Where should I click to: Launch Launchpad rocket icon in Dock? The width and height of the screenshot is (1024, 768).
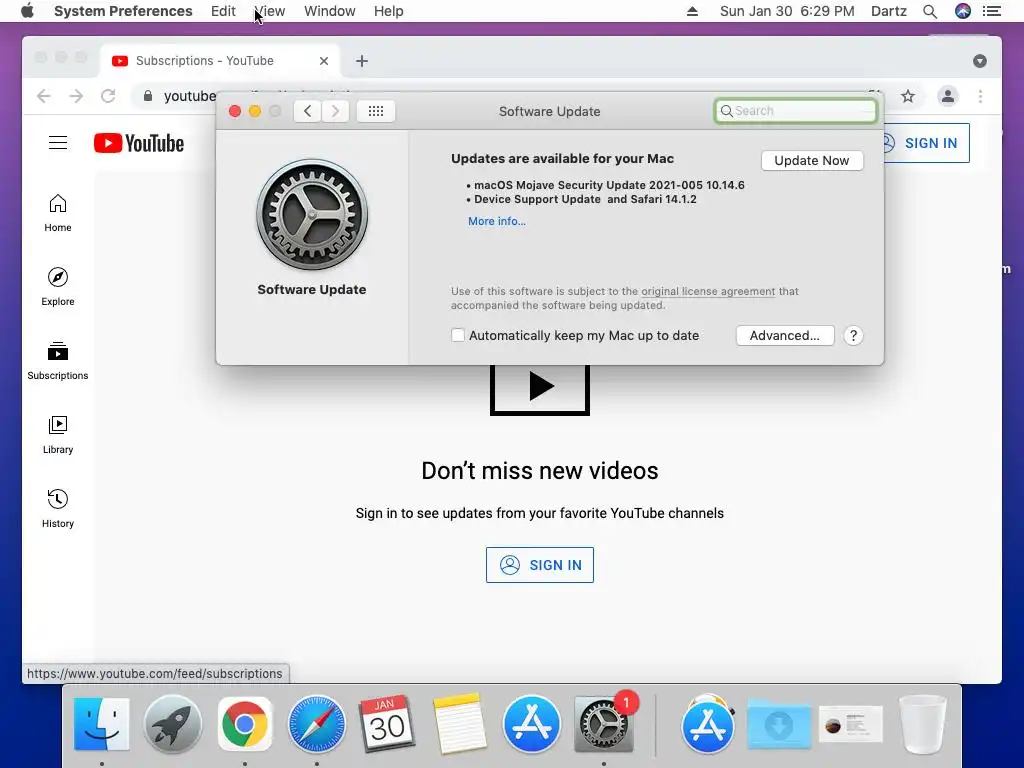click(172, 724)
